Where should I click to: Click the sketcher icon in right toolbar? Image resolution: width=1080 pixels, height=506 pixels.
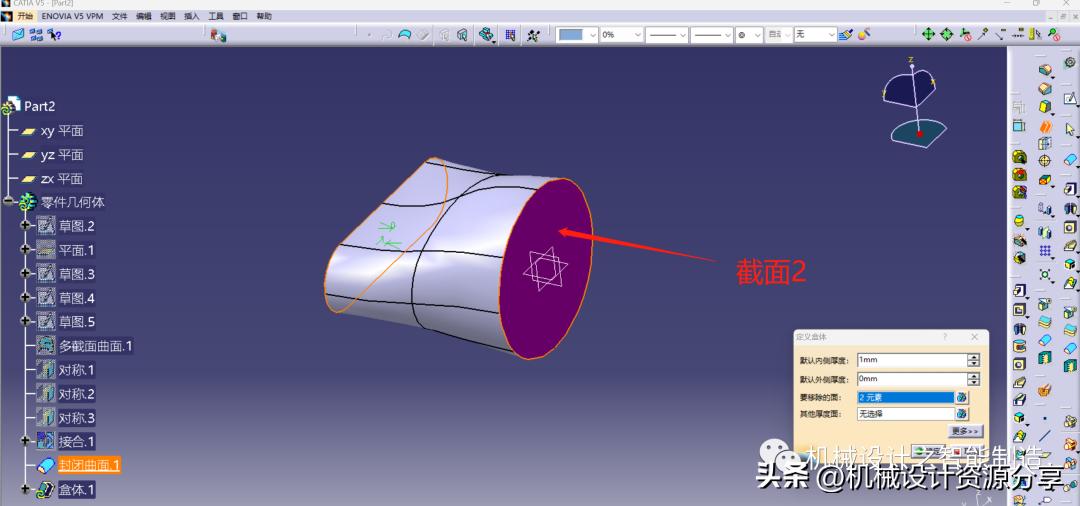[1070, 100]
